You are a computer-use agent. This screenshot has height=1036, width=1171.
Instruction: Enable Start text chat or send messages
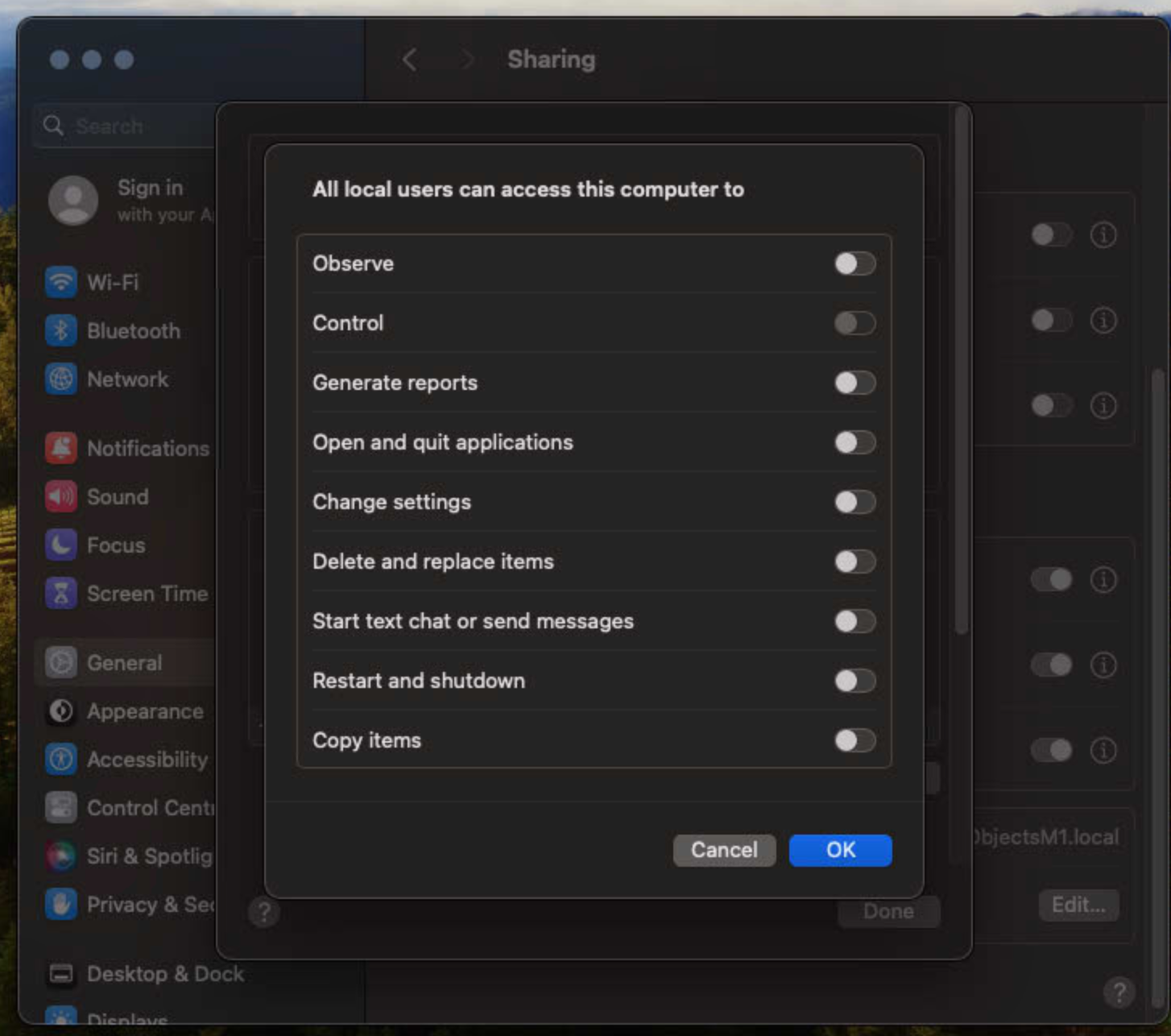tap(854, 621)
